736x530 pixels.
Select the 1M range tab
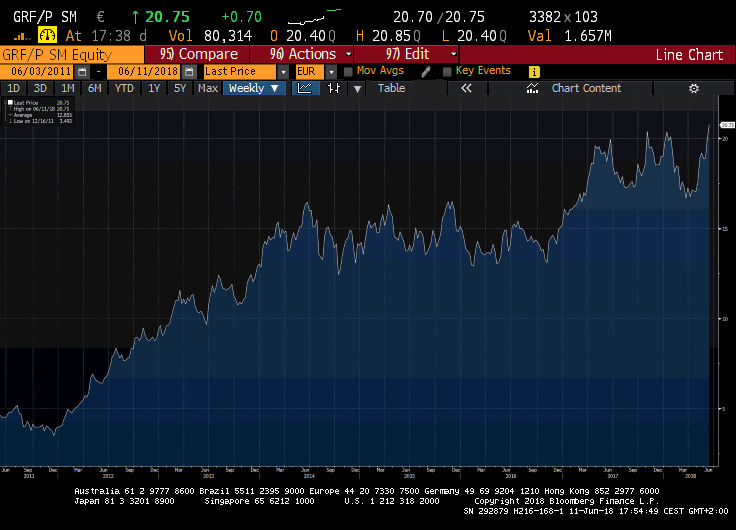click(x=68, y=88)
